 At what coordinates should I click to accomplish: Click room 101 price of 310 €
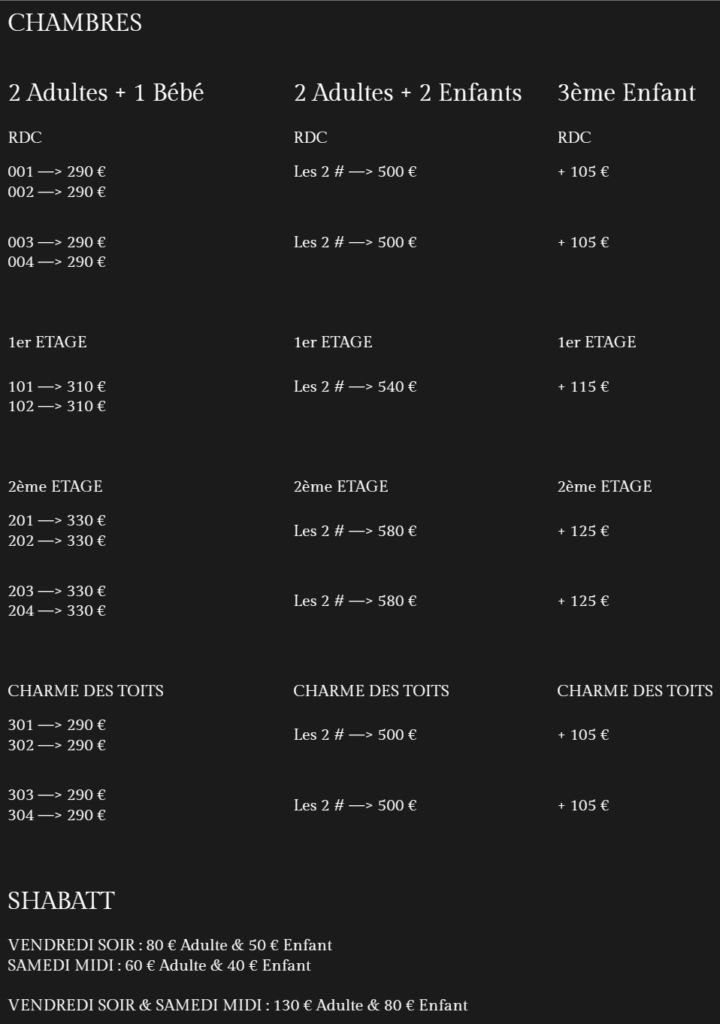57,387
